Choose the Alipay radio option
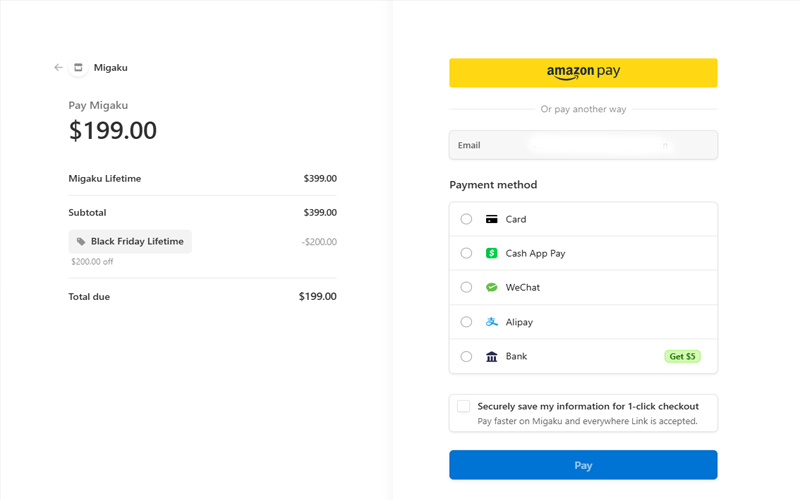The height and width of the screenshot is (500, 800). click(466, 322)
